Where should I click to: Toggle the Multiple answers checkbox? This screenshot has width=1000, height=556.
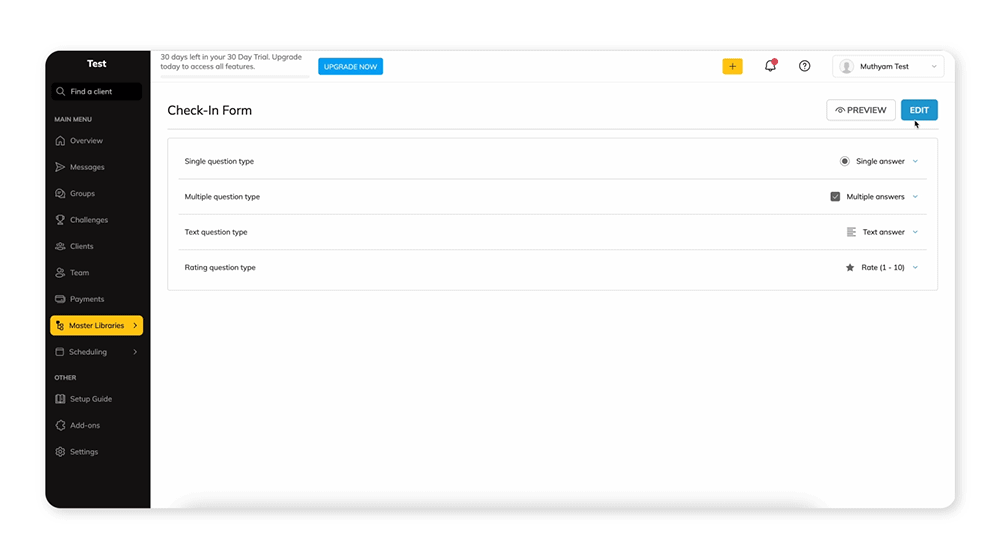[835, 197]
